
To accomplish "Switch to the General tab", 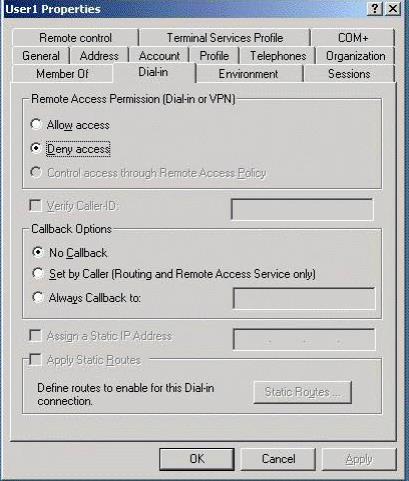I will click(x=41, y=56).
